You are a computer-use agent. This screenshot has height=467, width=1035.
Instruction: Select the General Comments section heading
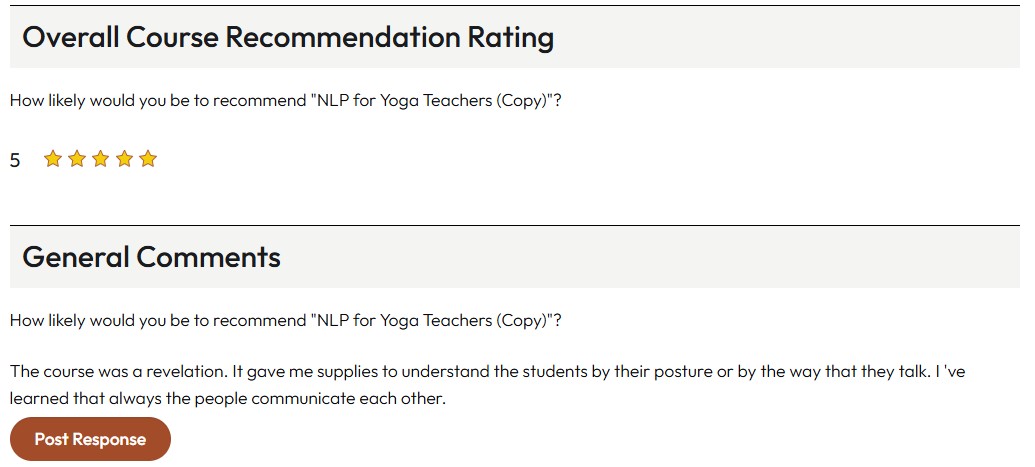pyautogui.click(x=151, y=258)
